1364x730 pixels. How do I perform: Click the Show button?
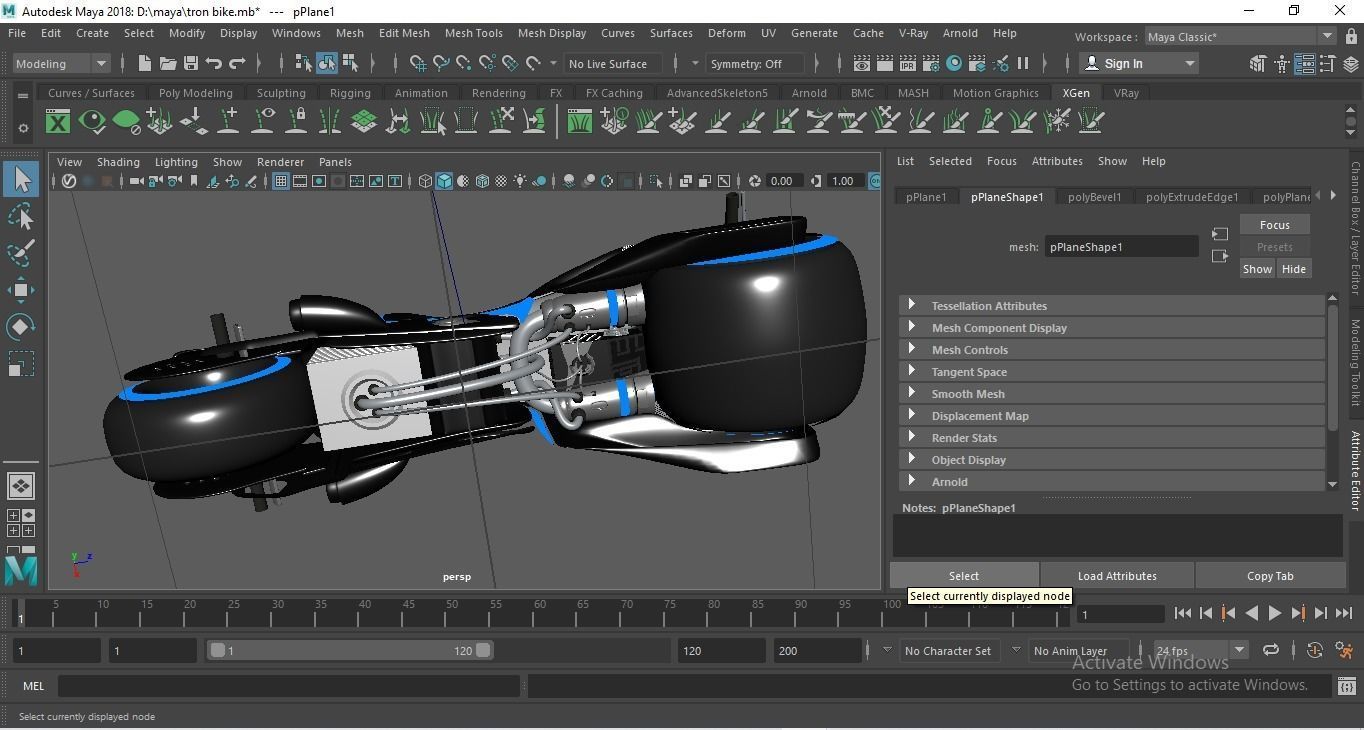tap(1257, 269)
